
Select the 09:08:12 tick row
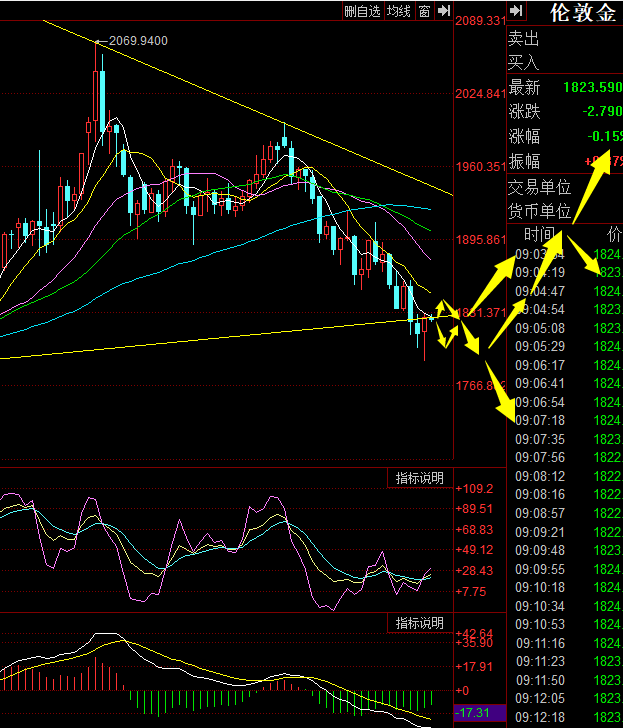[569, 476]
